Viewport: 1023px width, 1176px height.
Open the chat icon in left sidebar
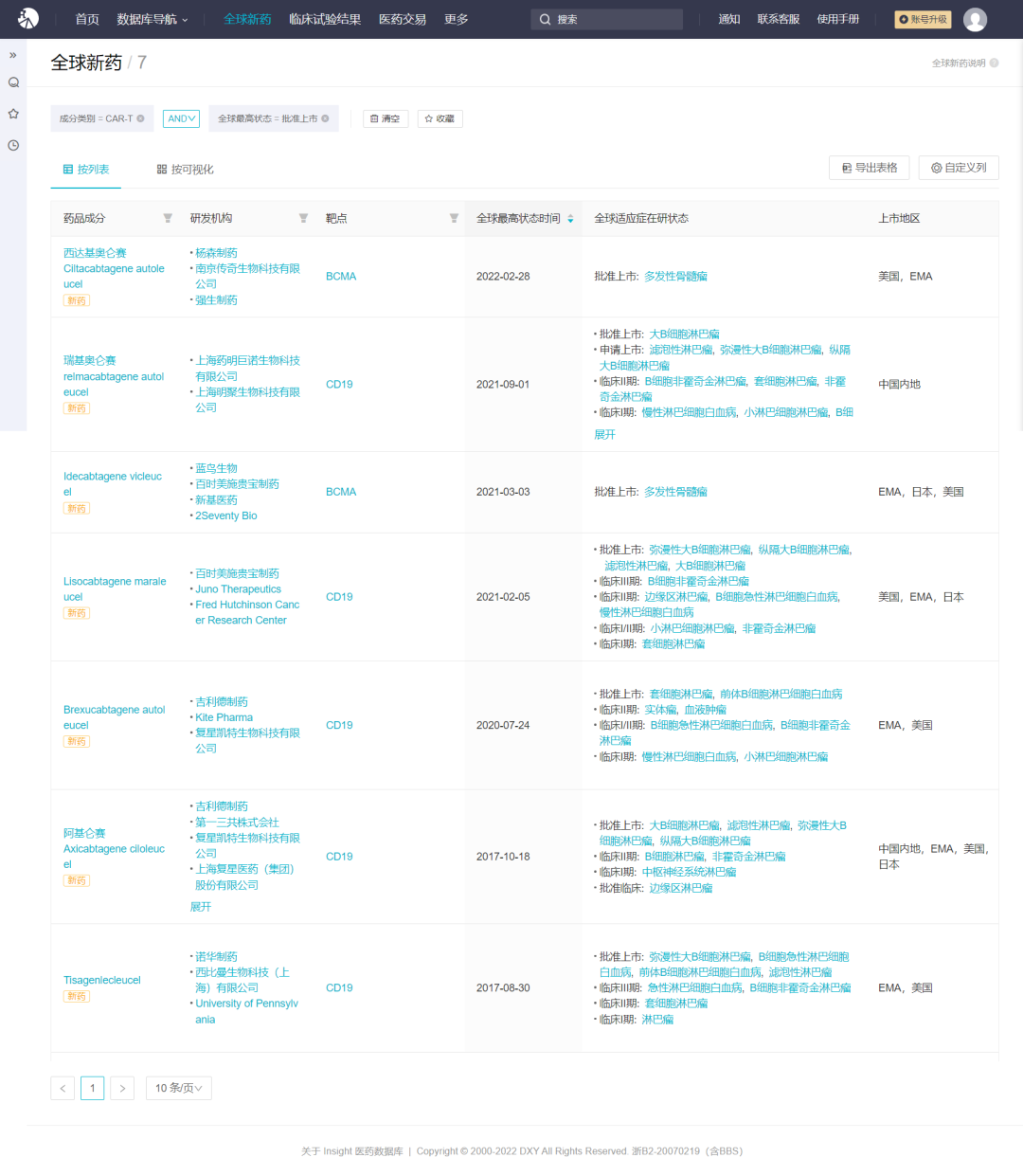pyautogui.click(x=13, y=82)
